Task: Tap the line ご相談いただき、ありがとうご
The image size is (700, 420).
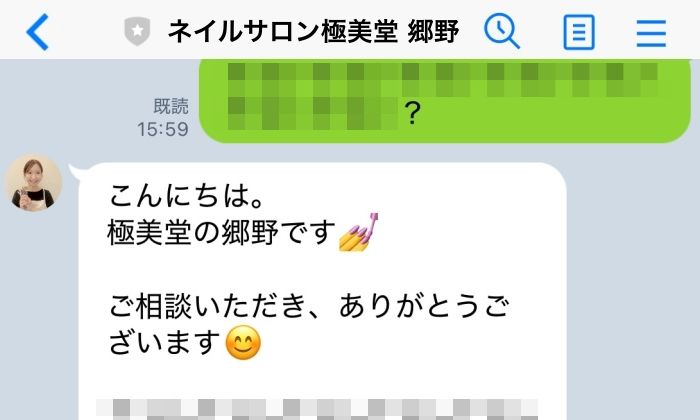Action: (309, 306)
